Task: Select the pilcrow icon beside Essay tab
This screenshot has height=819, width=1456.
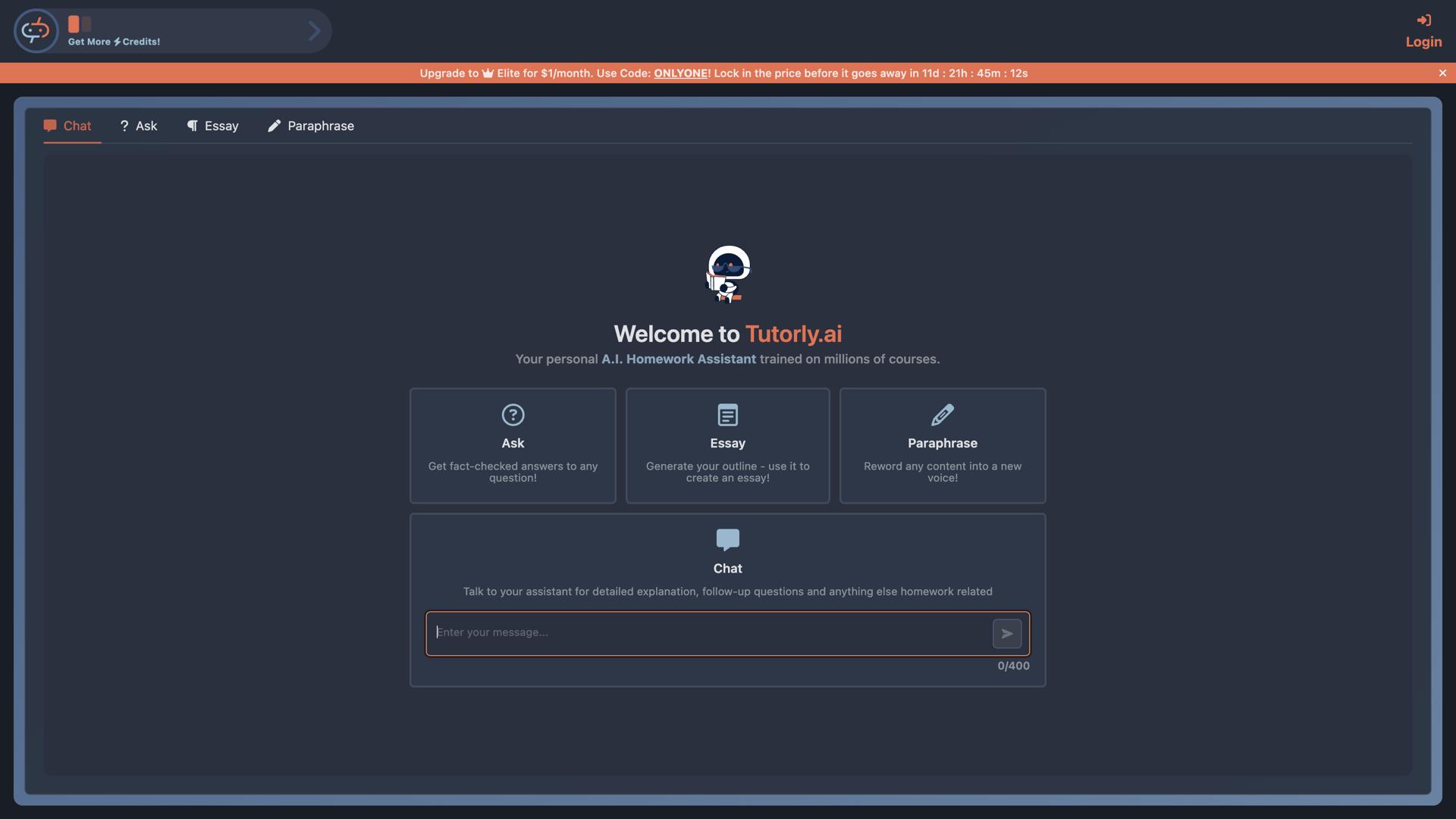Action: [x=192, y=126]
